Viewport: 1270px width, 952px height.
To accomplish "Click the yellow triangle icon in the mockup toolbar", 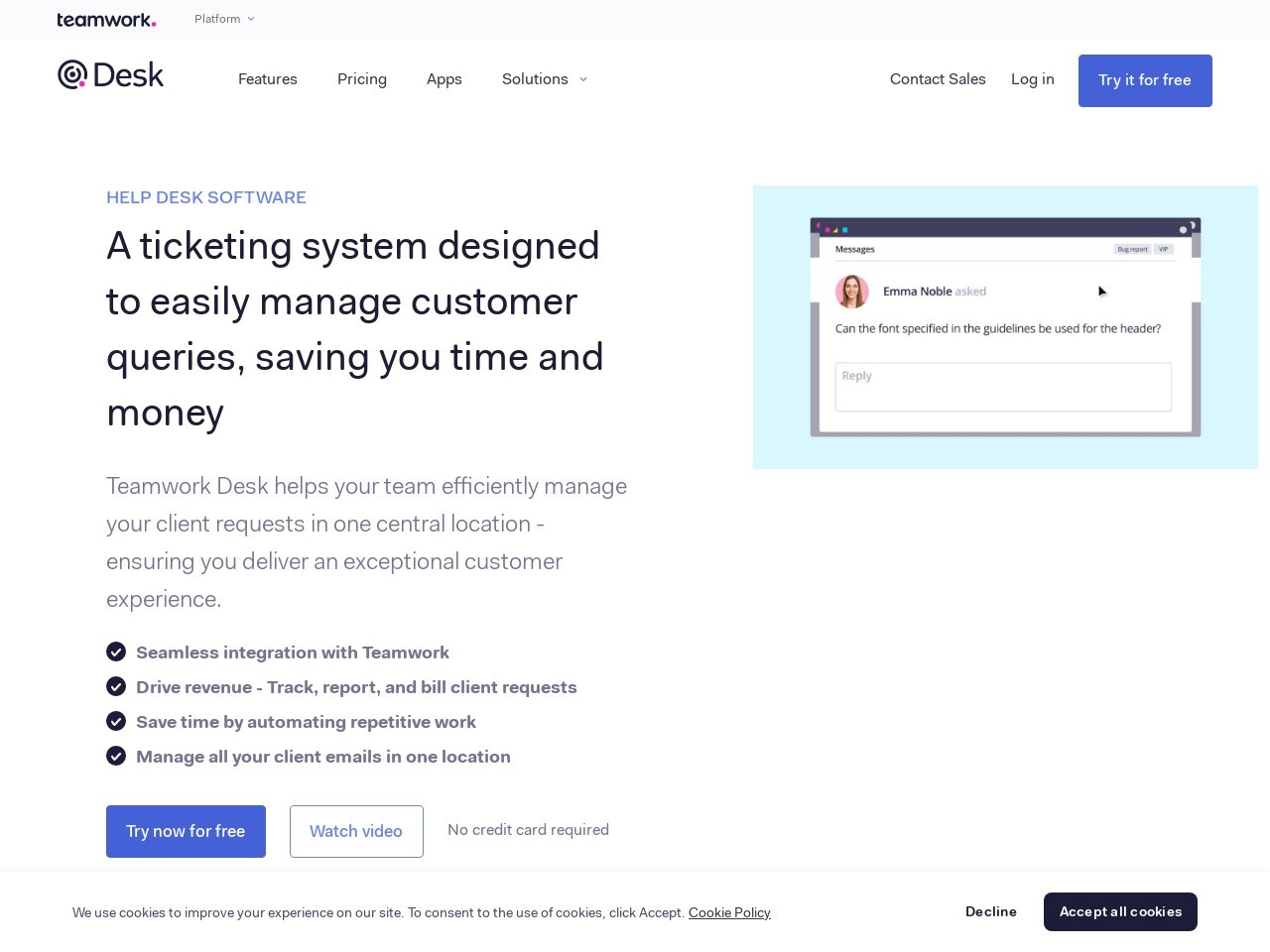I will click(x=834, y=230).
